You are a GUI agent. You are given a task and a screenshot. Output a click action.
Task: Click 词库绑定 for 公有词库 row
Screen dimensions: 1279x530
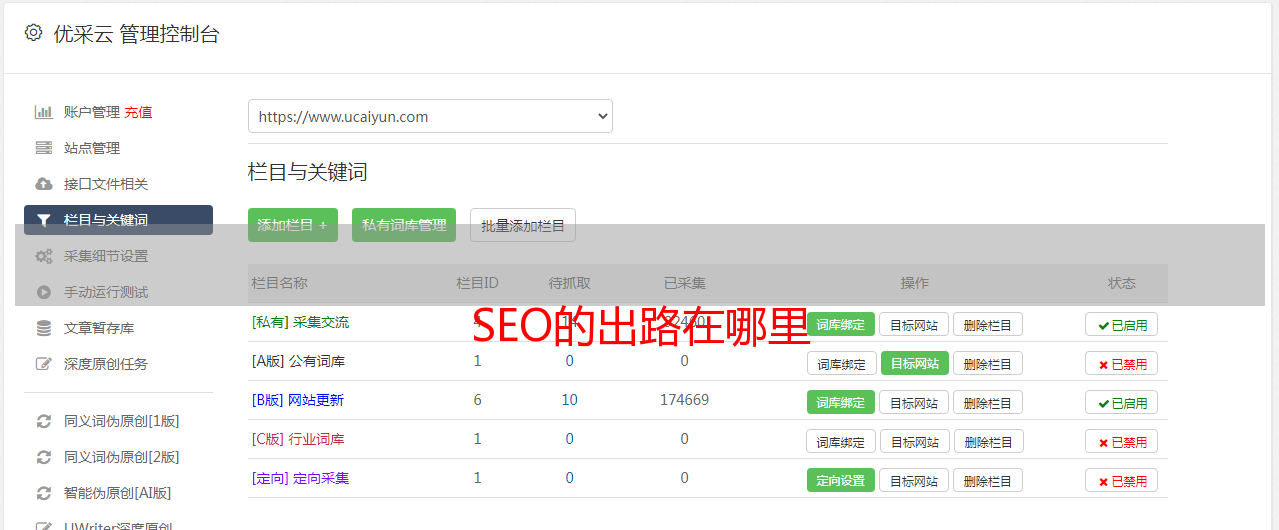[841, 363]
